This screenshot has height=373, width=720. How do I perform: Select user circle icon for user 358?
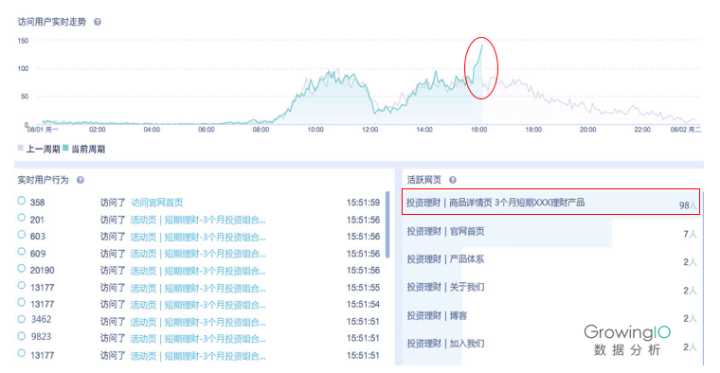coord(21,201)
